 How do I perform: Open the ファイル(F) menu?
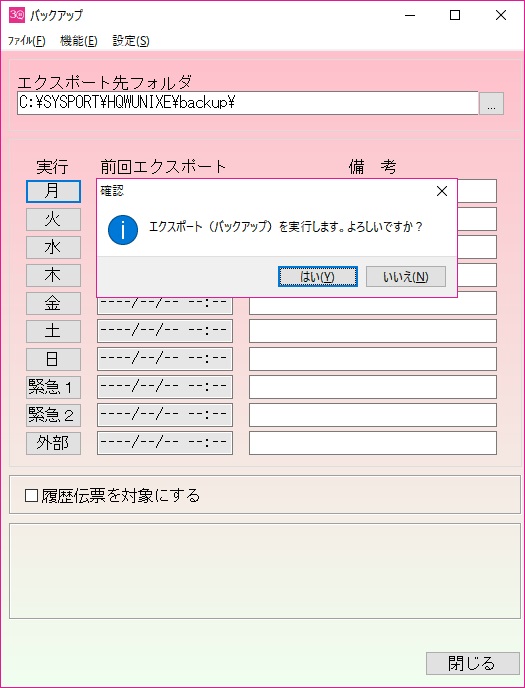point(26,41)
